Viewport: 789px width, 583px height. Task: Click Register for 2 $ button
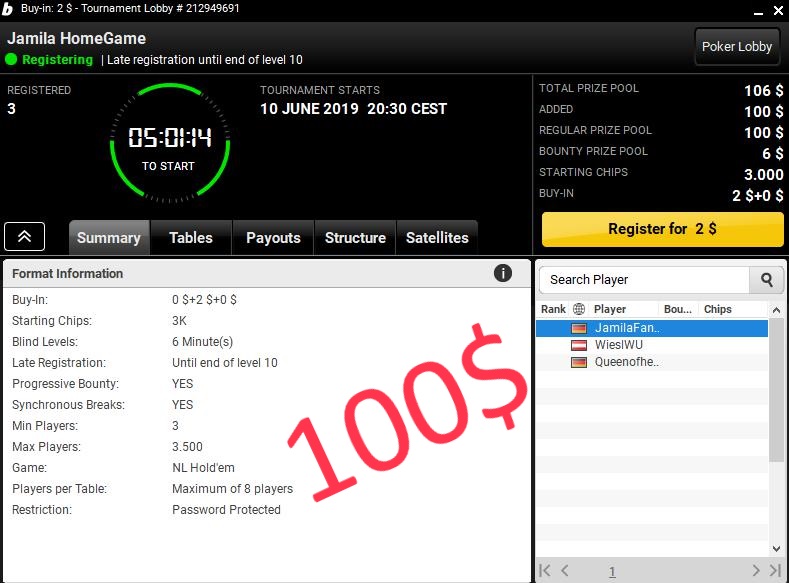662,229
